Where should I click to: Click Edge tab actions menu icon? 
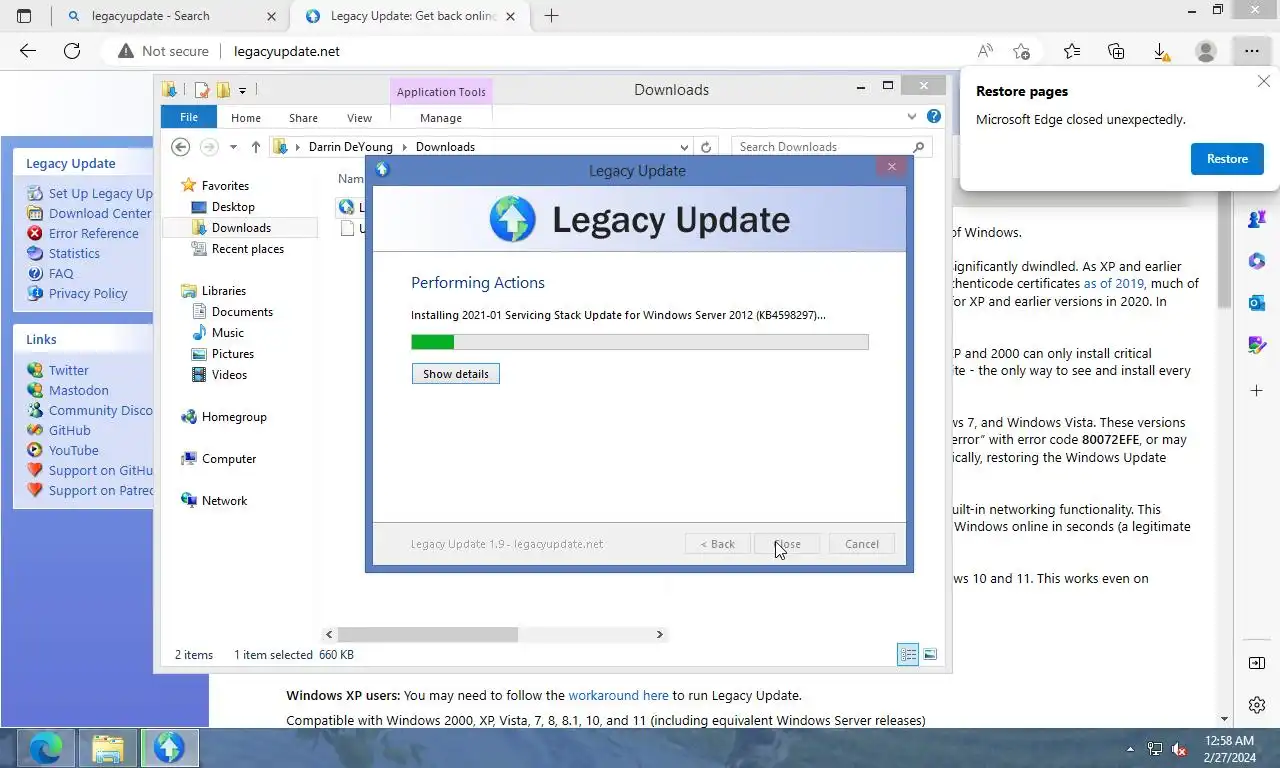click(x=24, y=16)
